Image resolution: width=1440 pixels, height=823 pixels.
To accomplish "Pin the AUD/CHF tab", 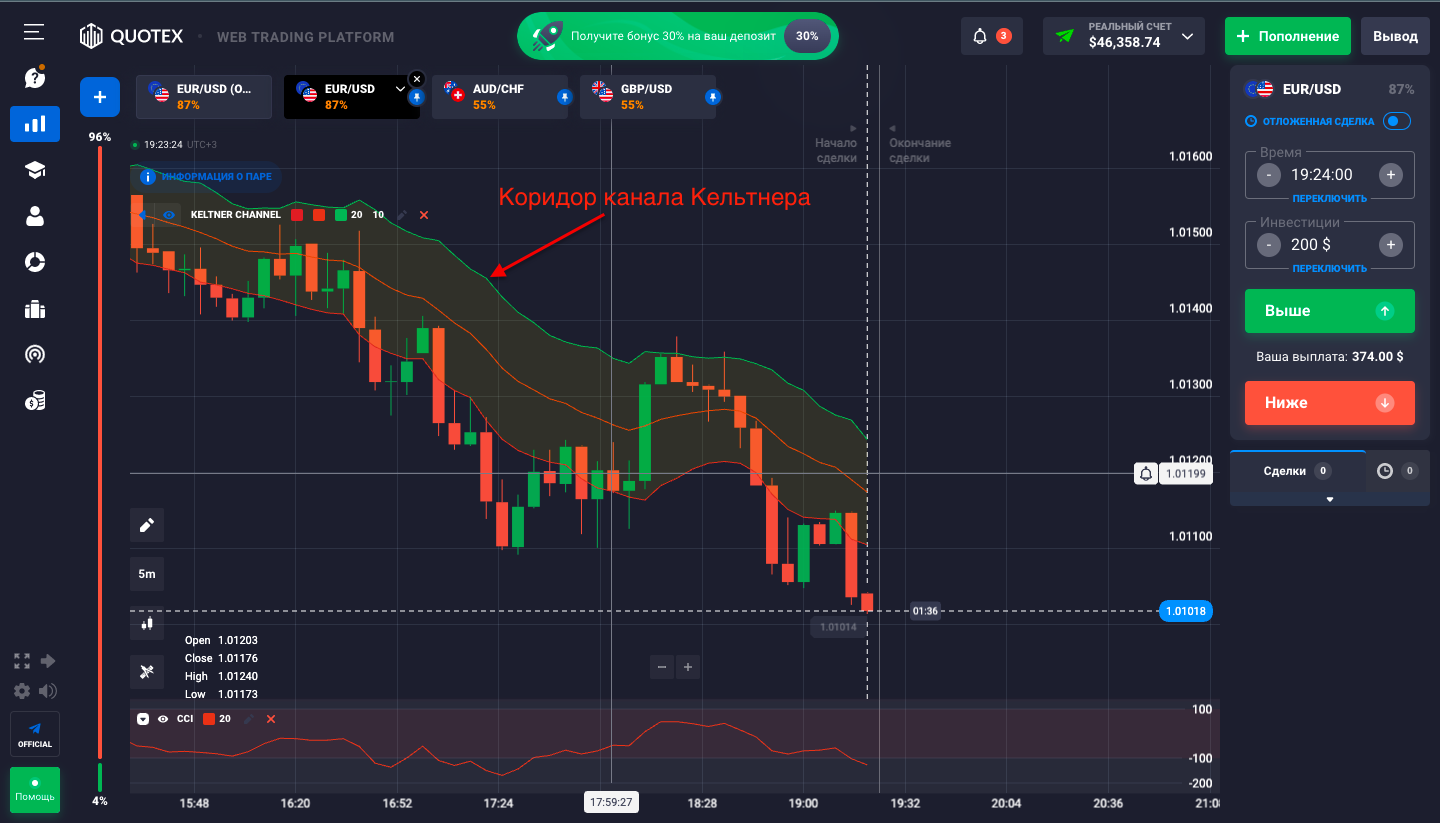I will coord(564,97).
